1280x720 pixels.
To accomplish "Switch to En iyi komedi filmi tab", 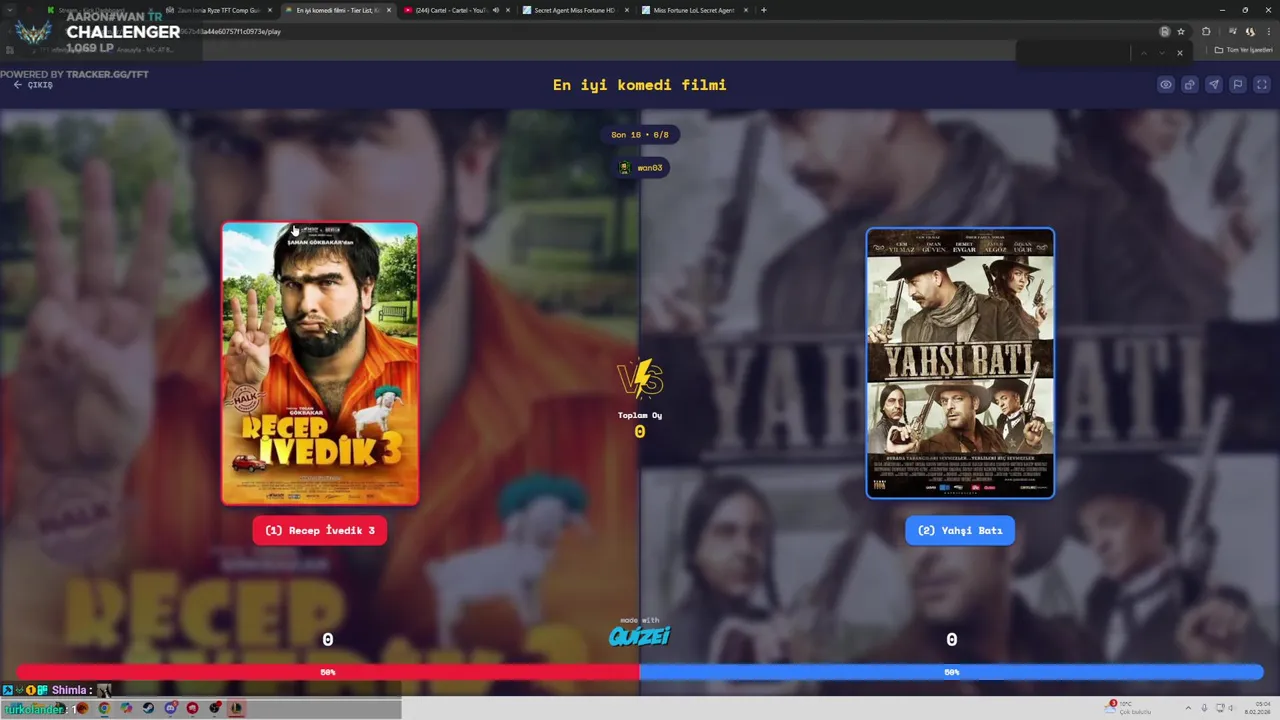I will pyautogui.click(x=338, y=10).
